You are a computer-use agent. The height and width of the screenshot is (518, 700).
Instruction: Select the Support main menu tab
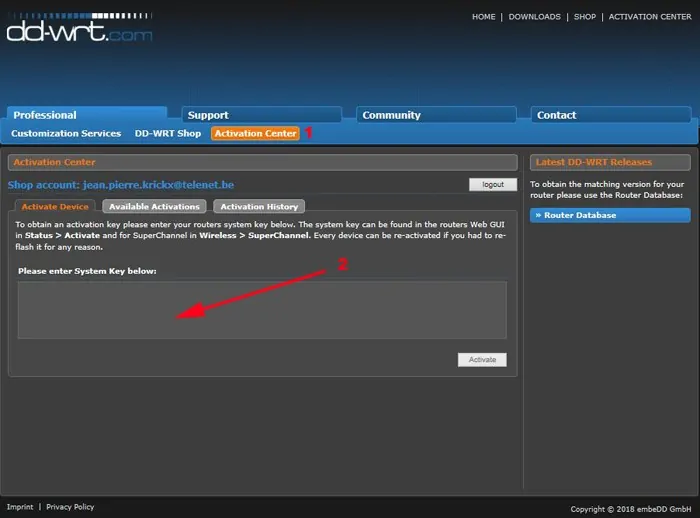click(x=262, y=115)
